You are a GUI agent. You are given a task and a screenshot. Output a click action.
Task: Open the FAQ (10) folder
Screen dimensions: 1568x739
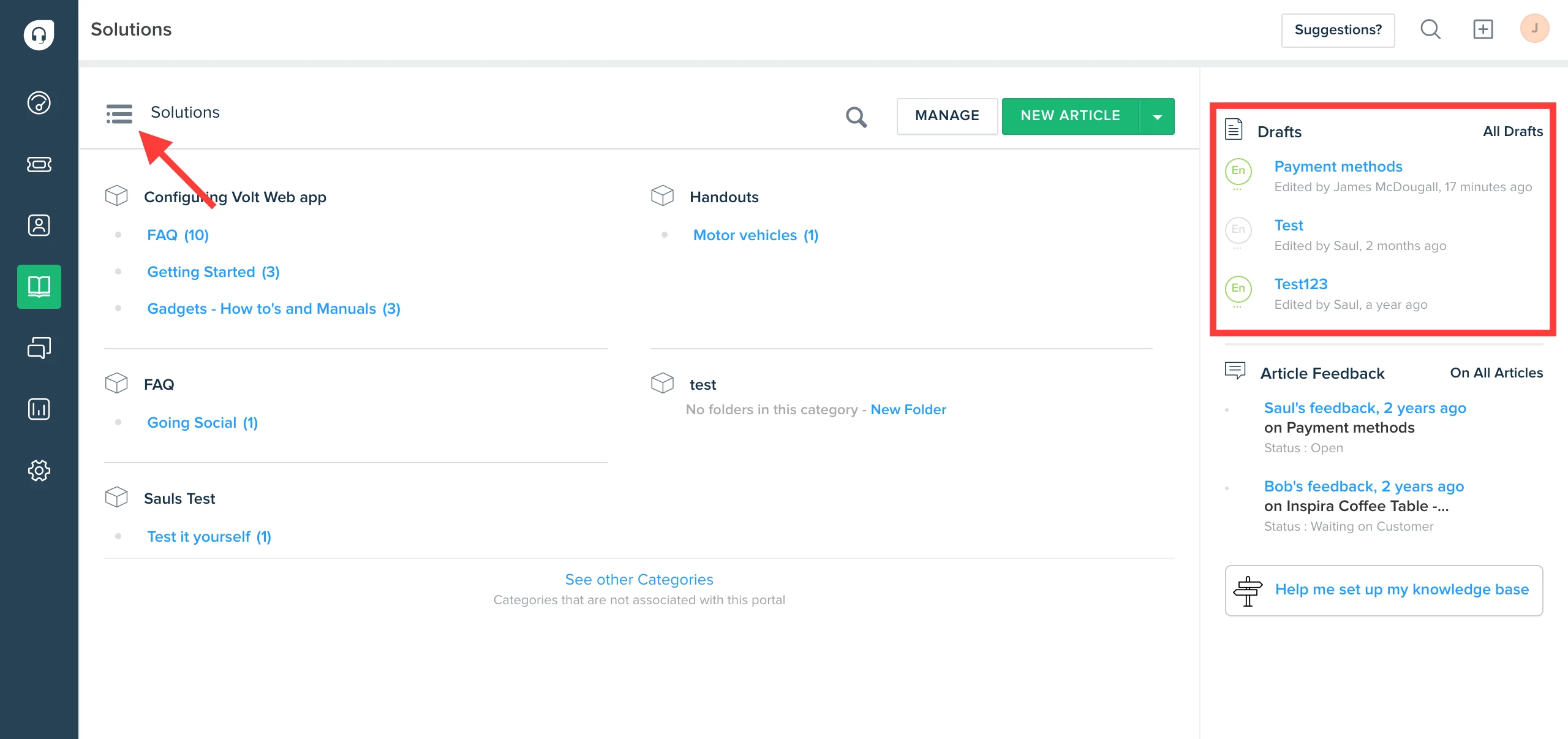pyautogui.click(x=178, y=235)
